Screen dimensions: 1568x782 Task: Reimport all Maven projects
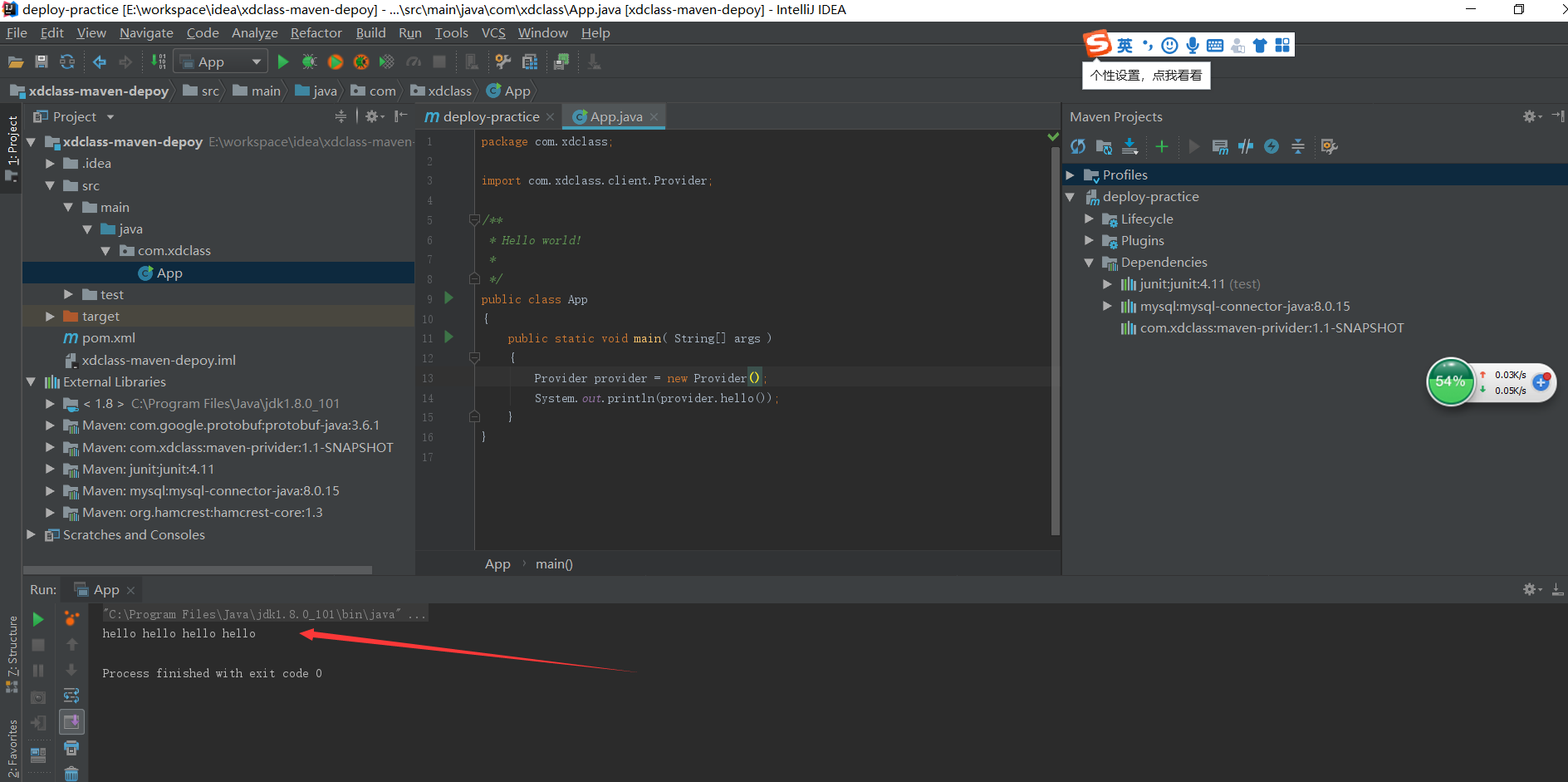click(1077, 146)
